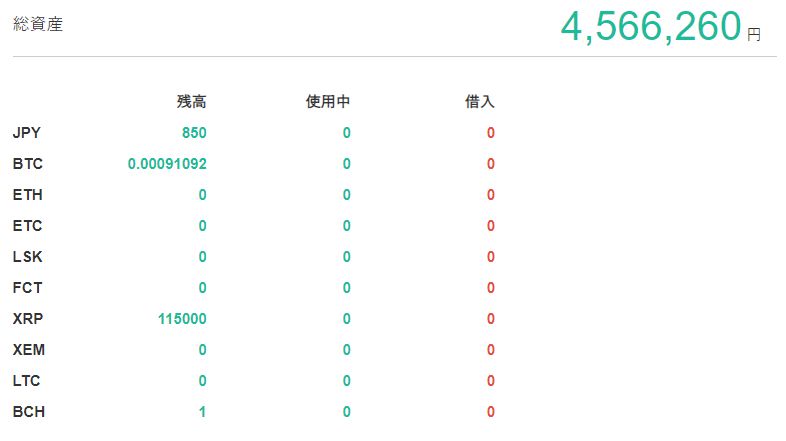786x441 pixels.
Task: Select the 4,566,260 total asset amount
Action: coord(650,27)
